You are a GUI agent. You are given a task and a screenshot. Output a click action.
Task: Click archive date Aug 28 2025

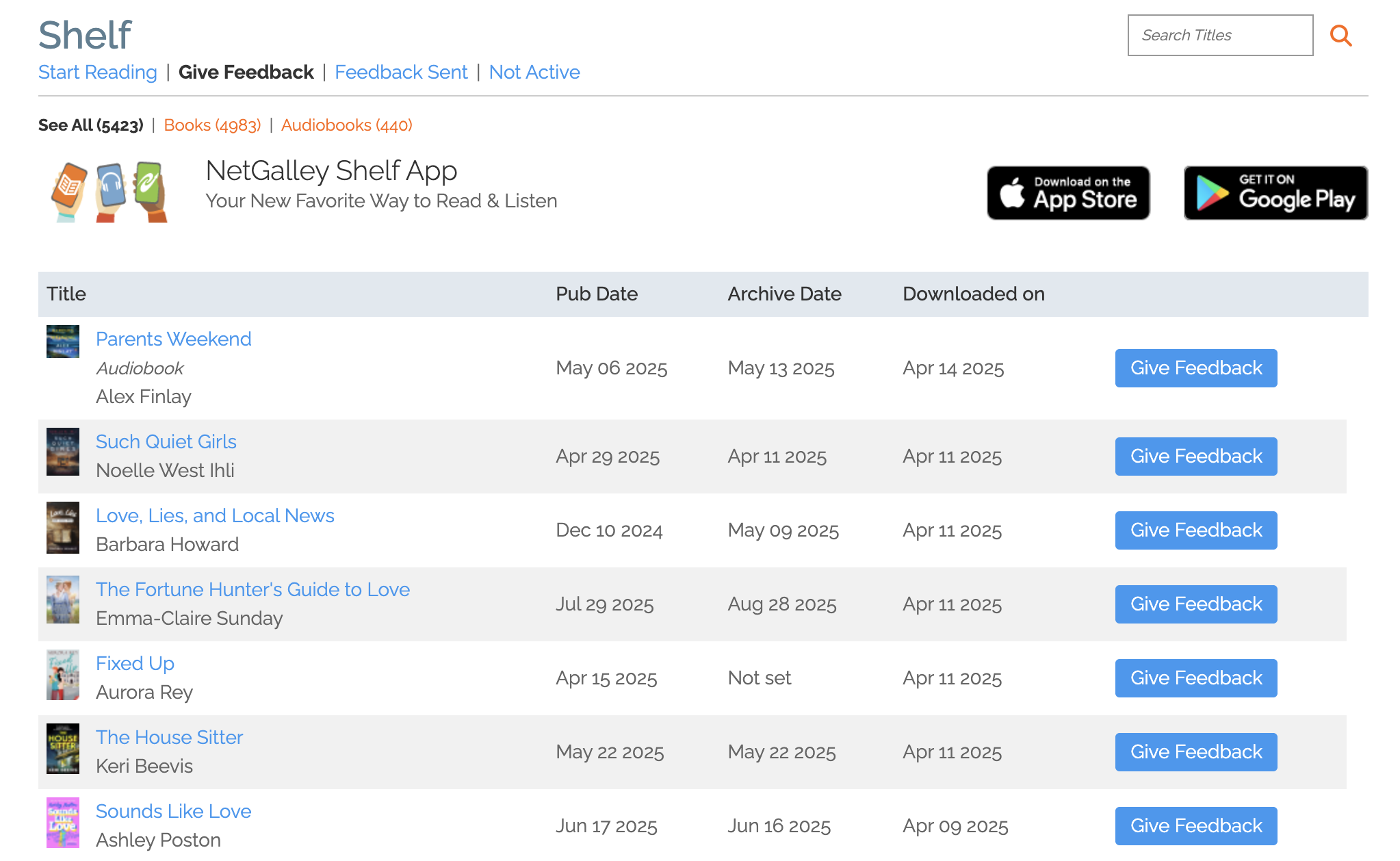click(x=782, y=604)
